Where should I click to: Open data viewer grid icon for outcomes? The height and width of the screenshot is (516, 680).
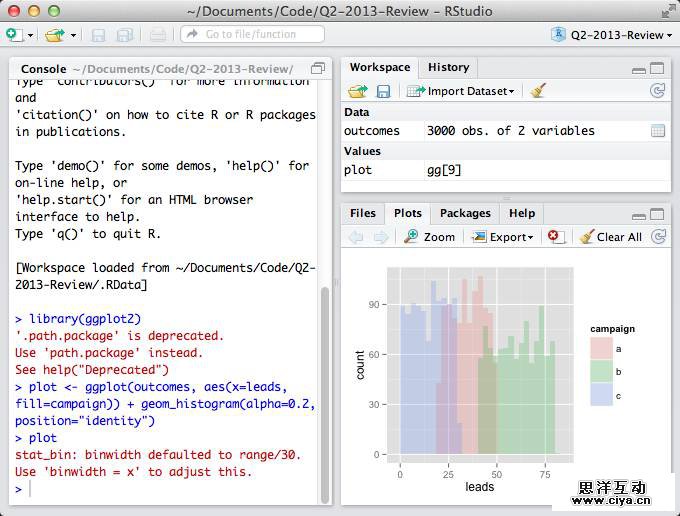(657, 131)
